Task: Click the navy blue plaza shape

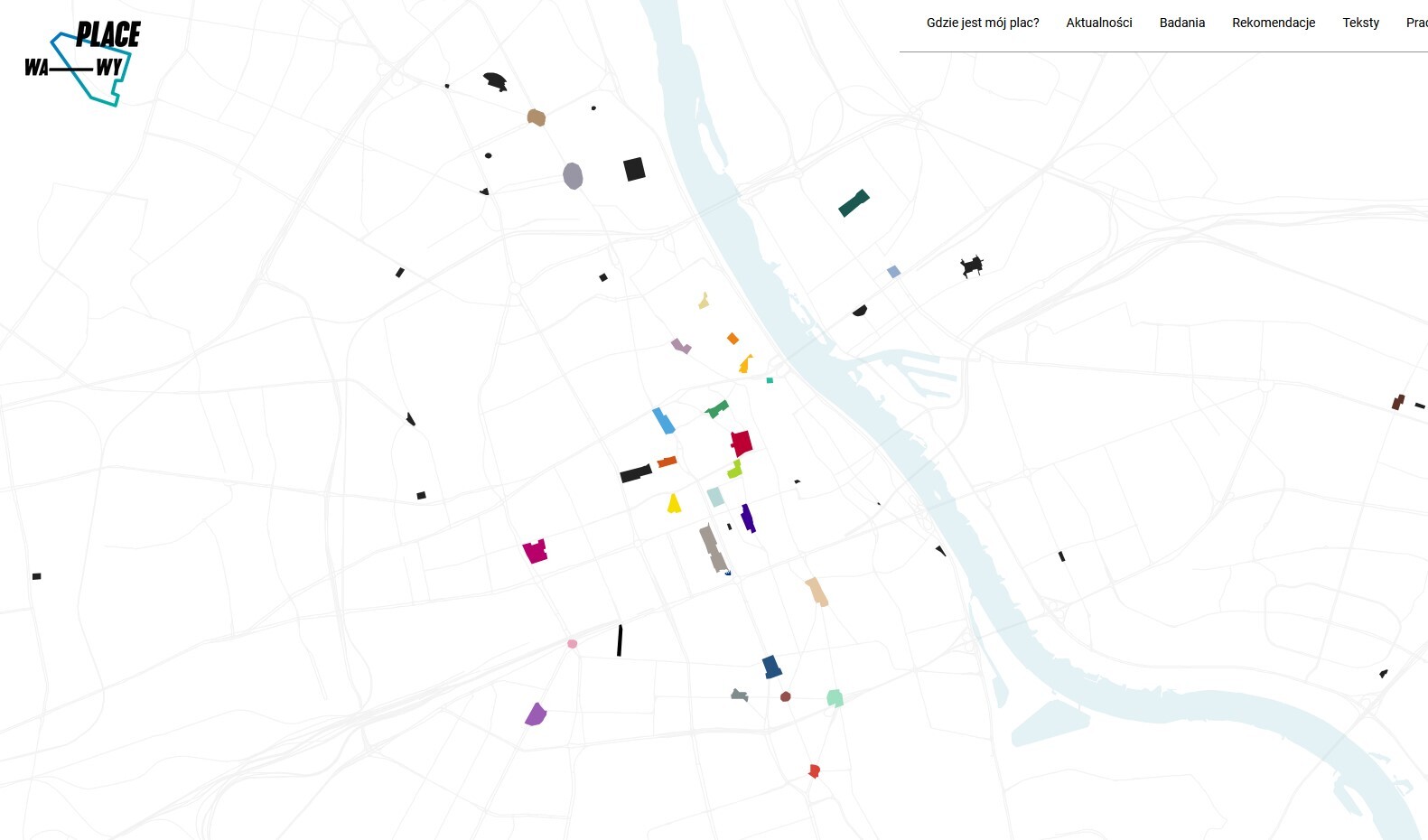Action: pyautogui.click(x=771, y=667)
